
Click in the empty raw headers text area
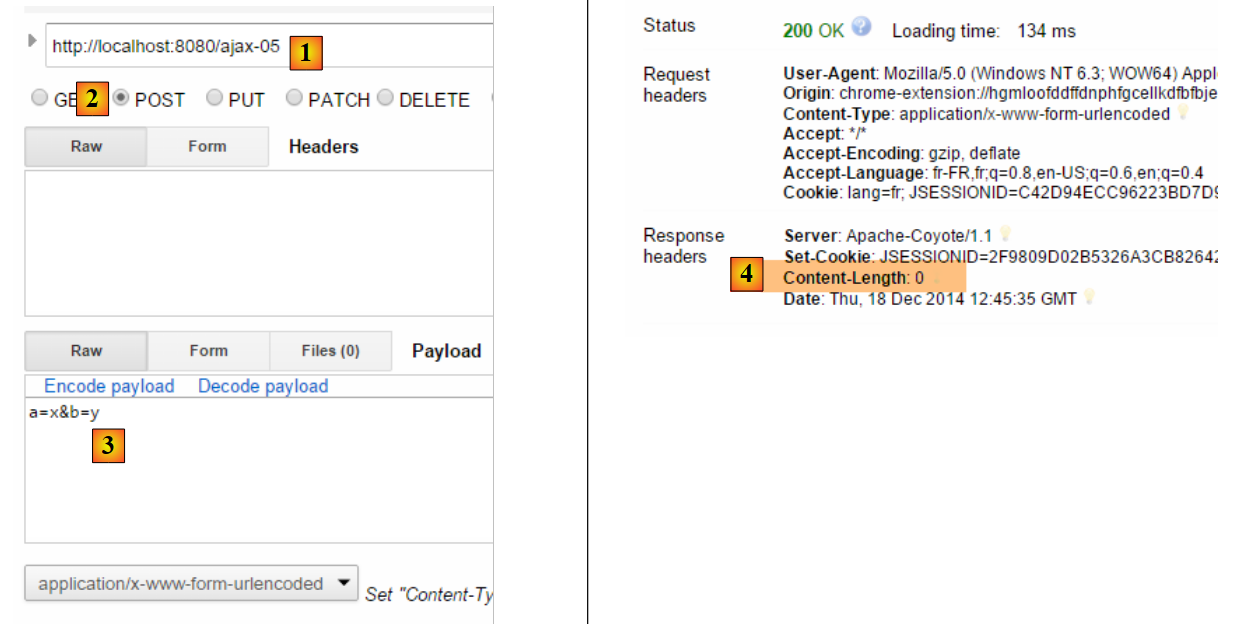(258, 243)
